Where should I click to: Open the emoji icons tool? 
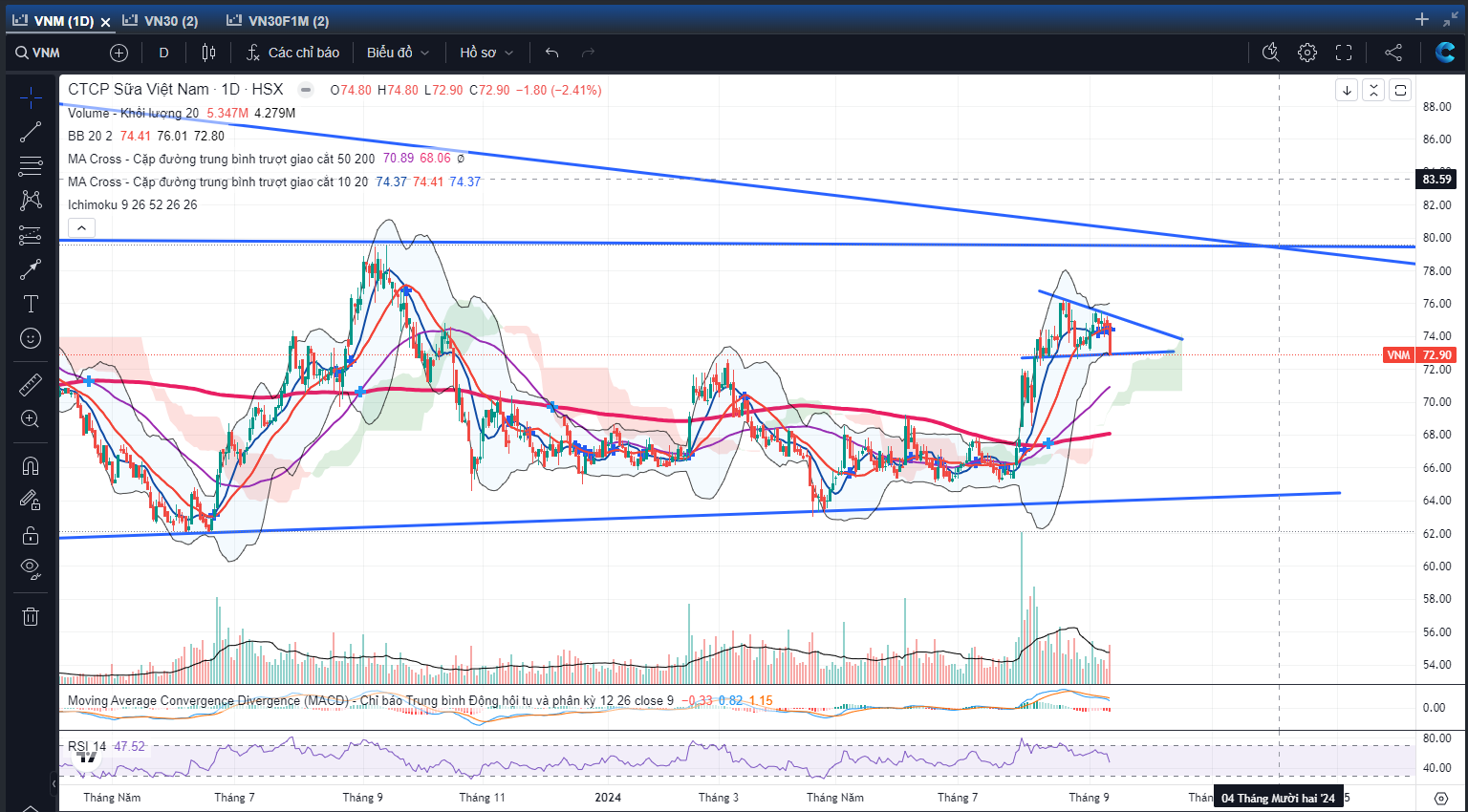(x=31, y=338)
